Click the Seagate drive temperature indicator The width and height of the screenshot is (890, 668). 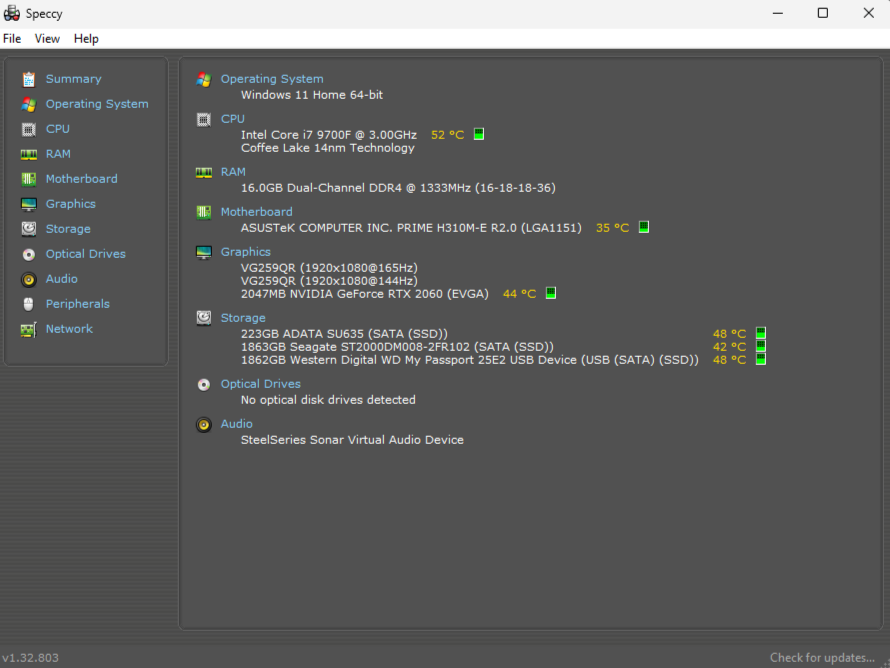click(x=761, y=346)
